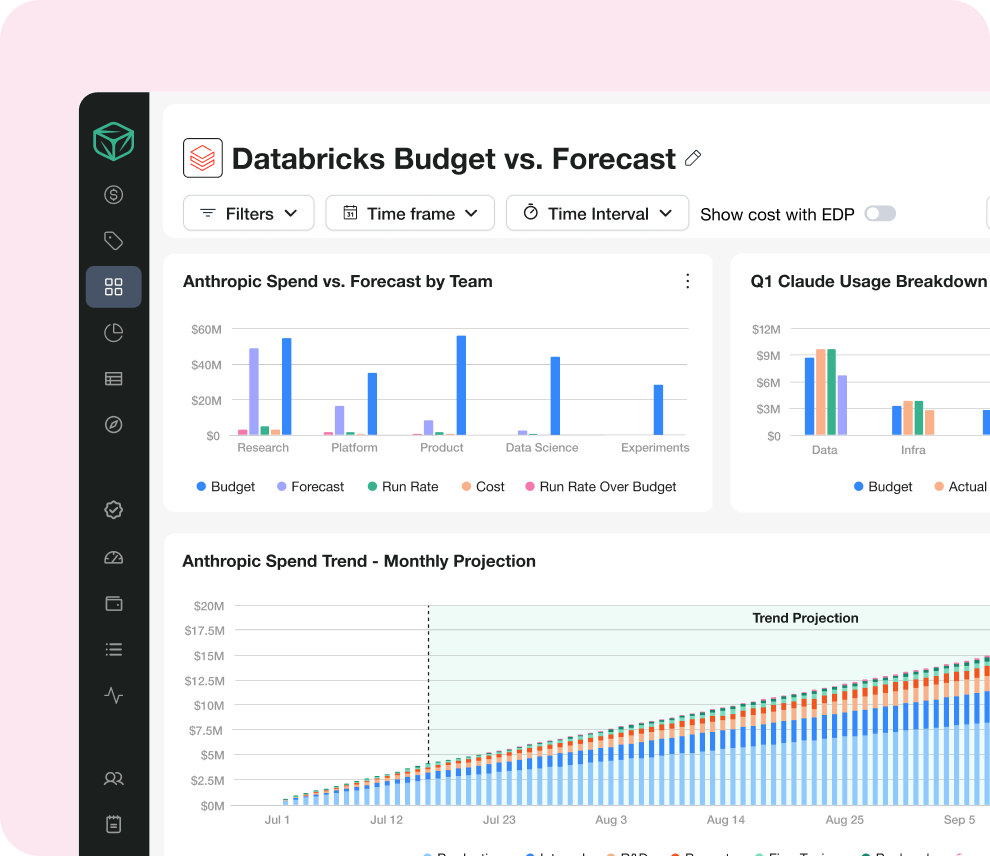
Task: Open the verified badge checkmark icon
Action: click(x=114, y=509)
